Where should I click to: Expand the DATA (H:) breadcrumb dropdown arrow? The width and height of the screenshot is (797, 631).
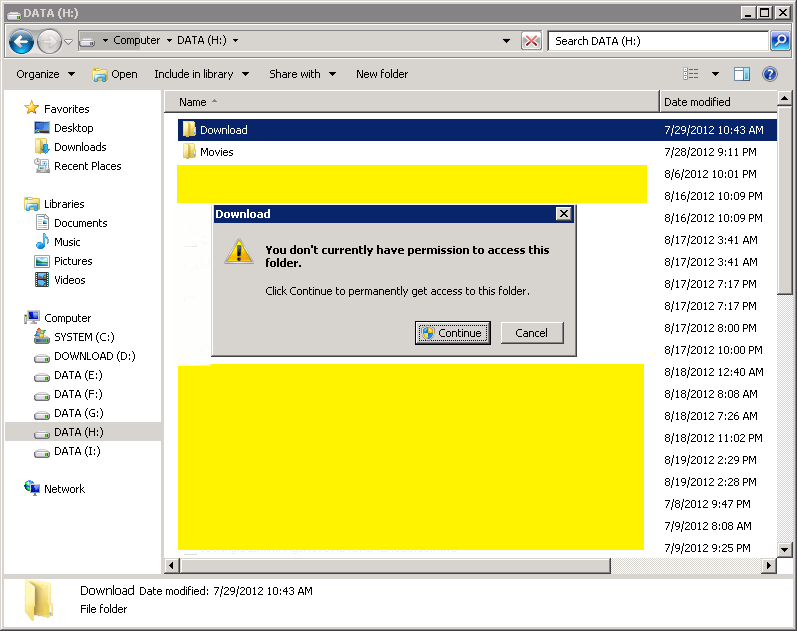coord(235,40)
